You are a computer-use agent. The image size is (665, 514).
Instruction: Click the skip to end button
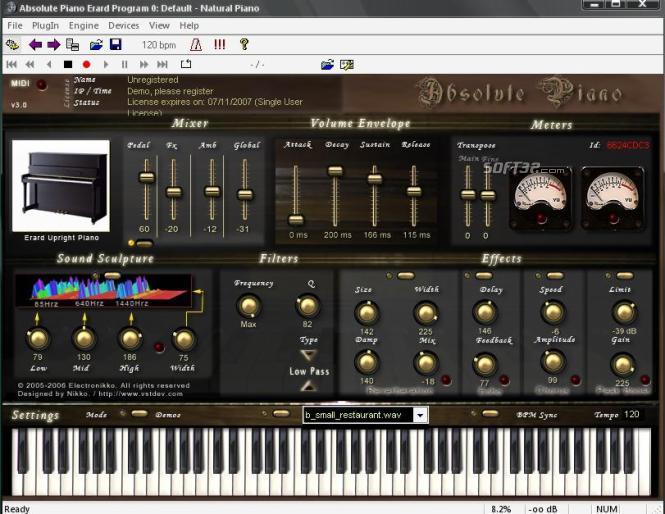[x=162, y=64]
